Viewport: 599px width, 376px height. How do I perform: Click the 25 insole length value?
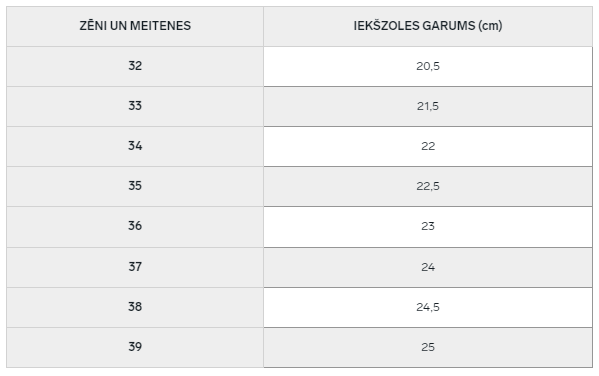click(428, 347)
